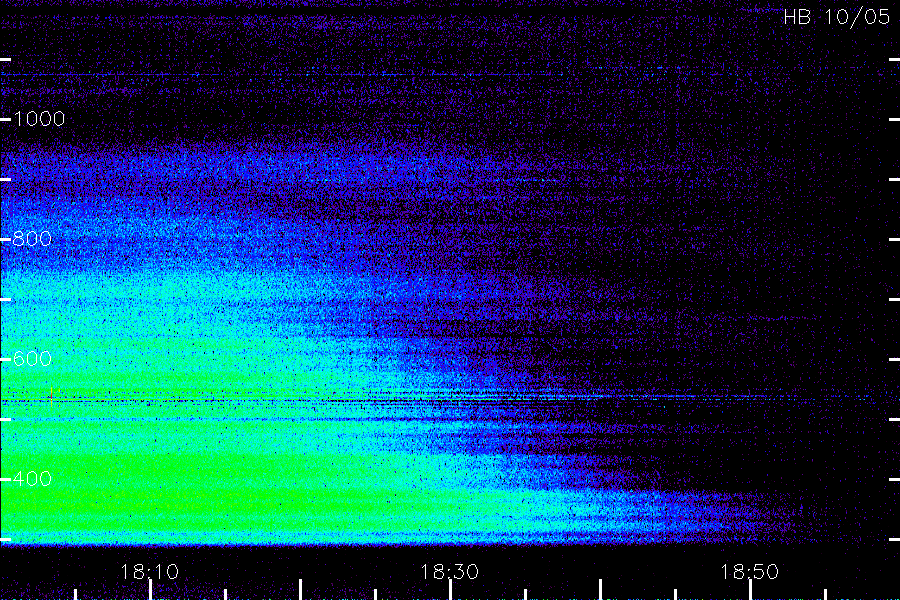Viewport: 900px width, 600px height.
Task: Click the HB 10/05 label
Action: 837,17
